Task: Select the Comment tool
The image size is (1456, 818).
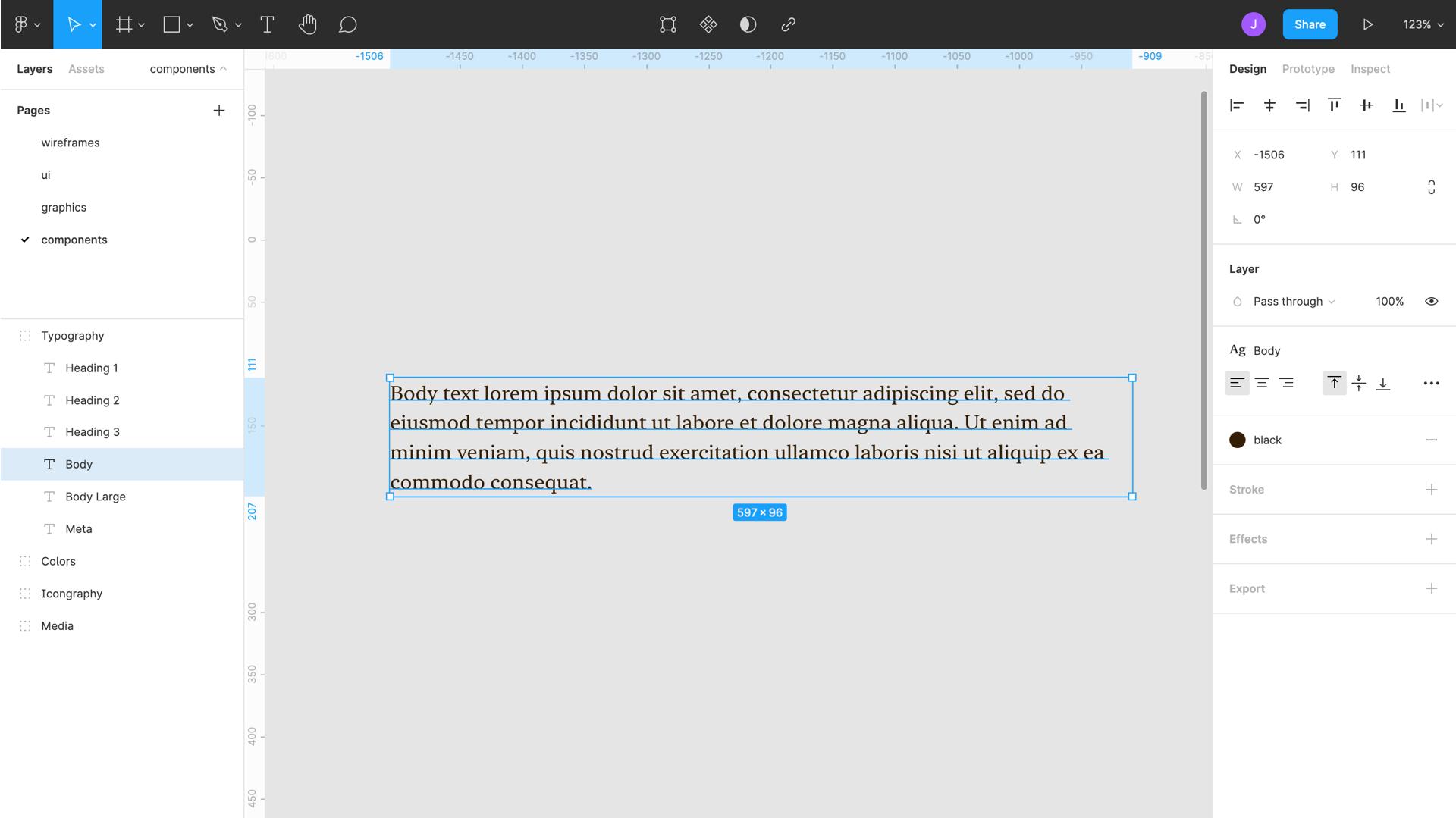Action: (347, 24)
